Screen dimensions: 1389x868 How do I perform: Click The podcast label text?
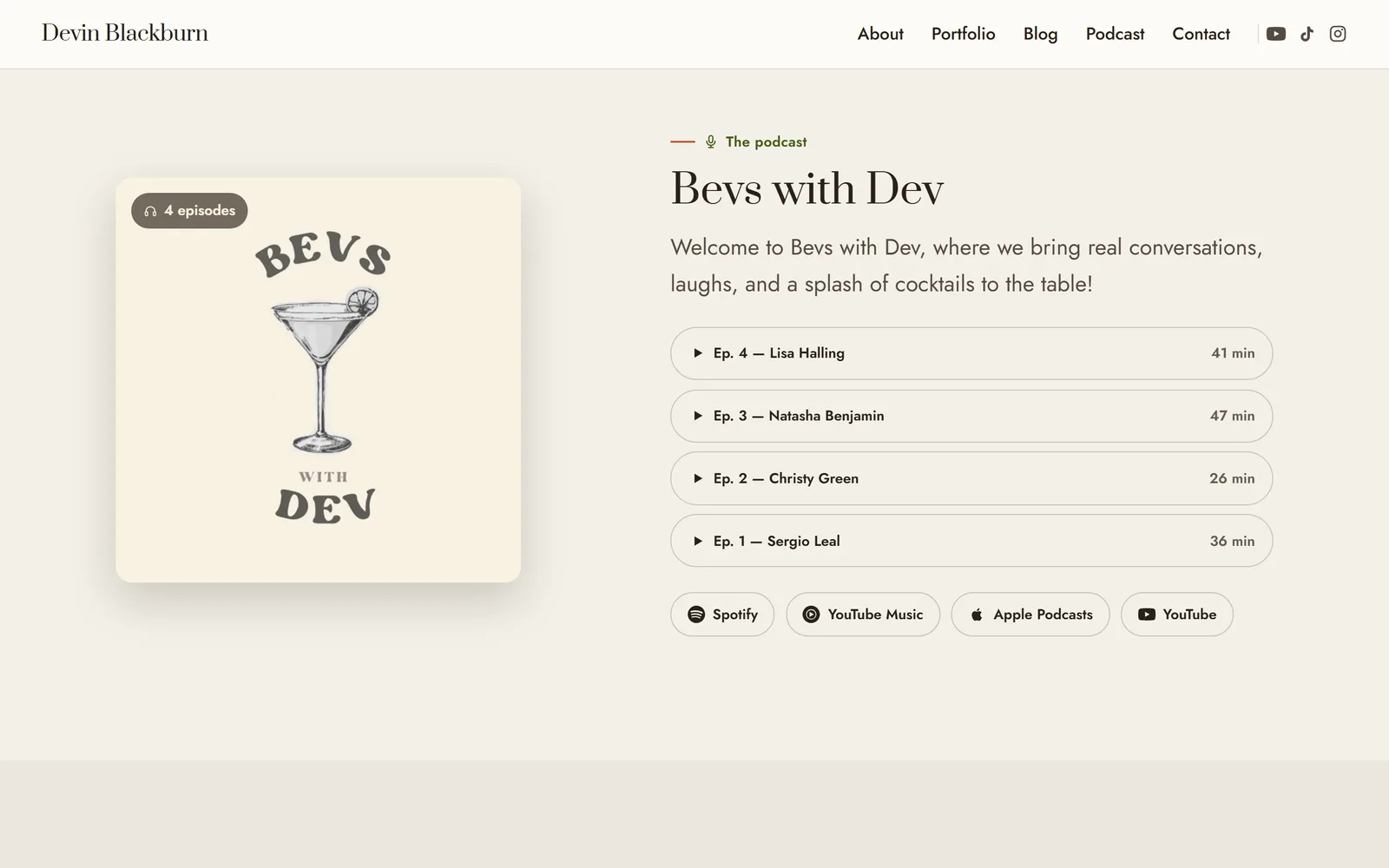point(766,141)
